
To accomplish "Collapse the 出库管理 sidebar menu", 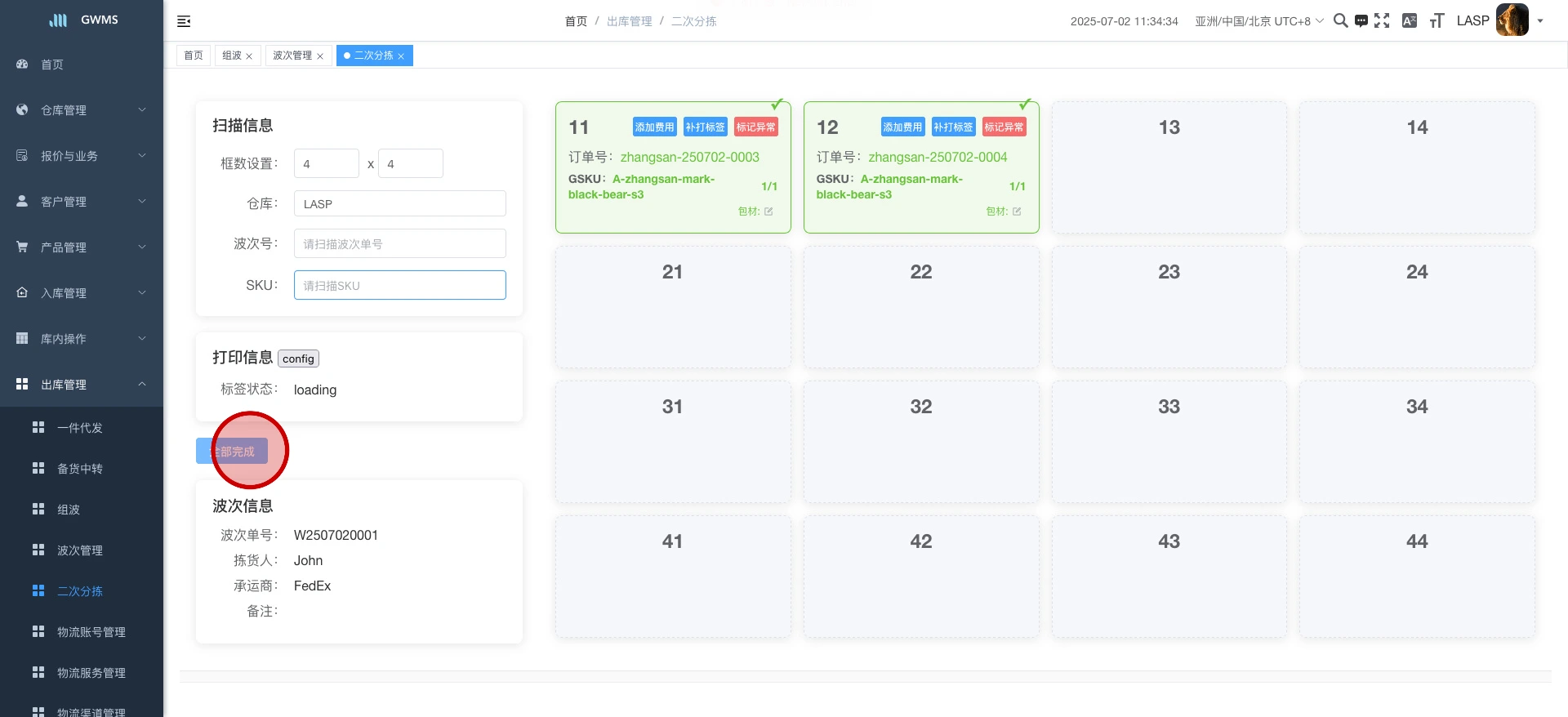I will (x=81, y=385).
